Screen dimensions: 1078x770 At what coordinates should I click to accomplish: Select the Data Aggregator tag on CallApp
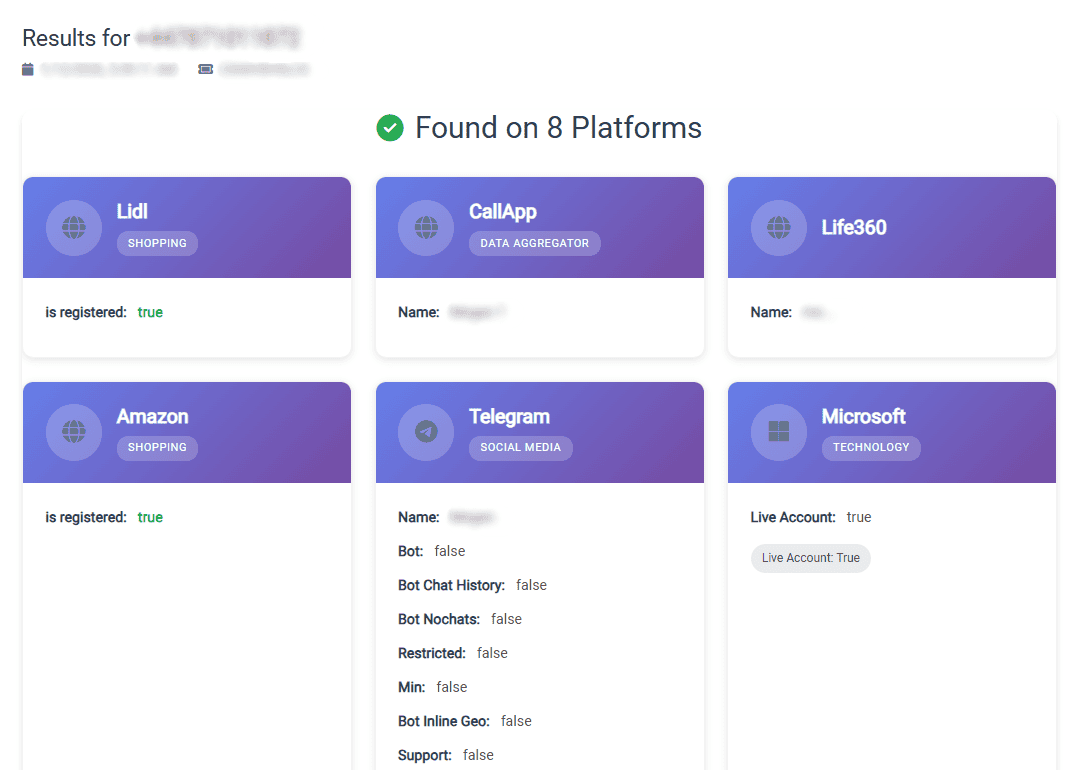(x=534, y=243)
